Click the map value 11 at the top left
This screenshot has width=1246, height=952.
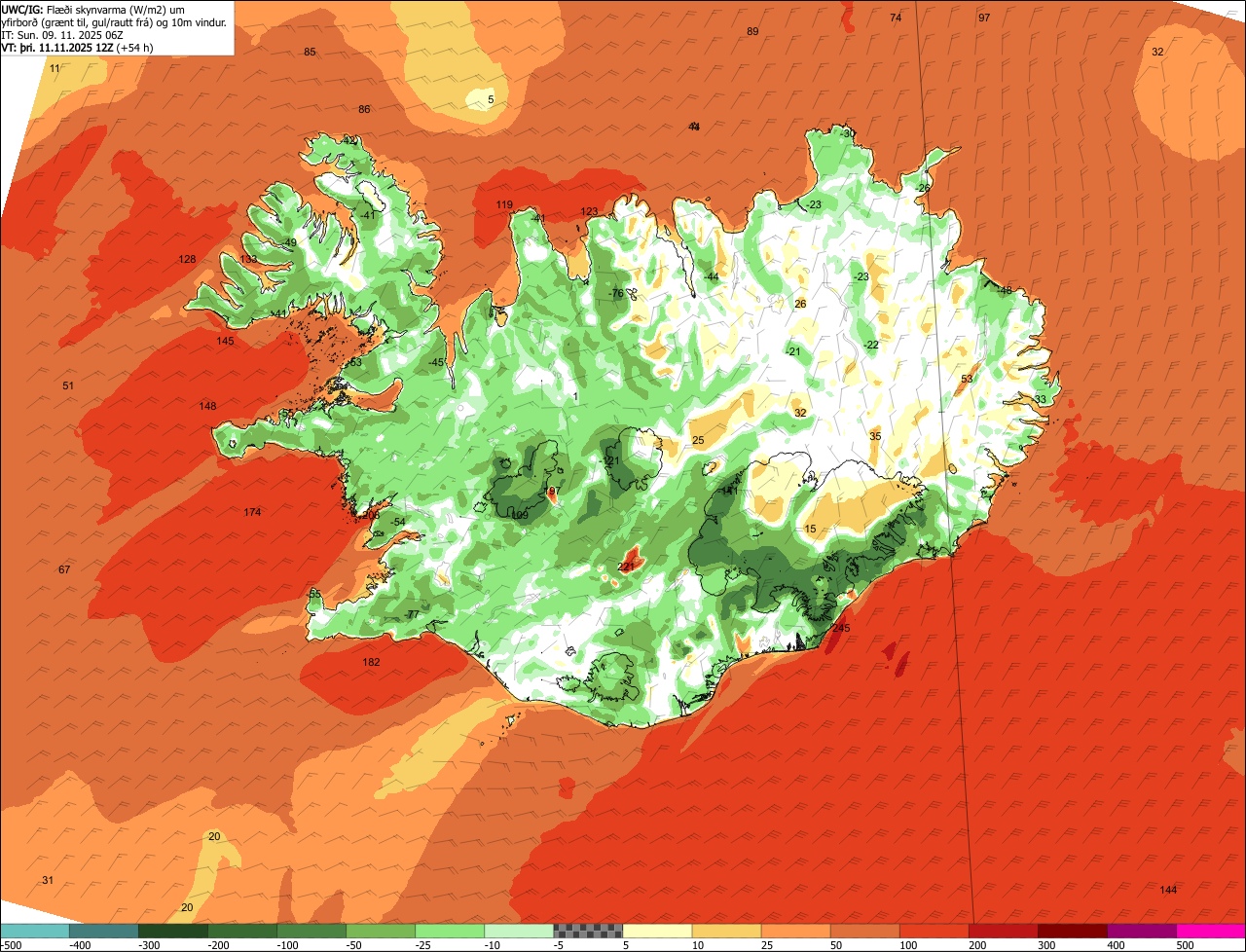coord(55,68)
